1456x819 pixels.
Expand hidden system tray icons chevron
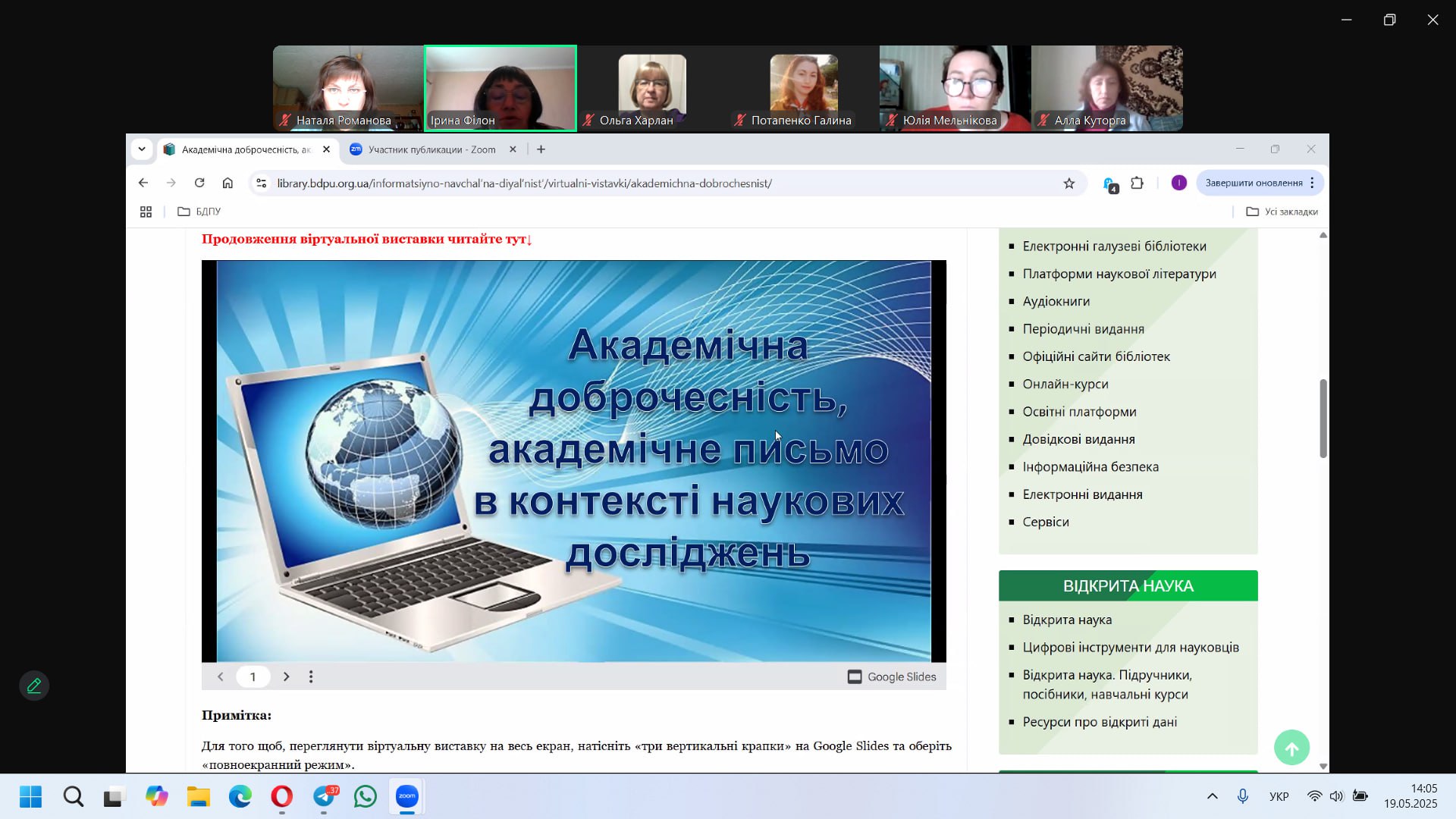1212,796
